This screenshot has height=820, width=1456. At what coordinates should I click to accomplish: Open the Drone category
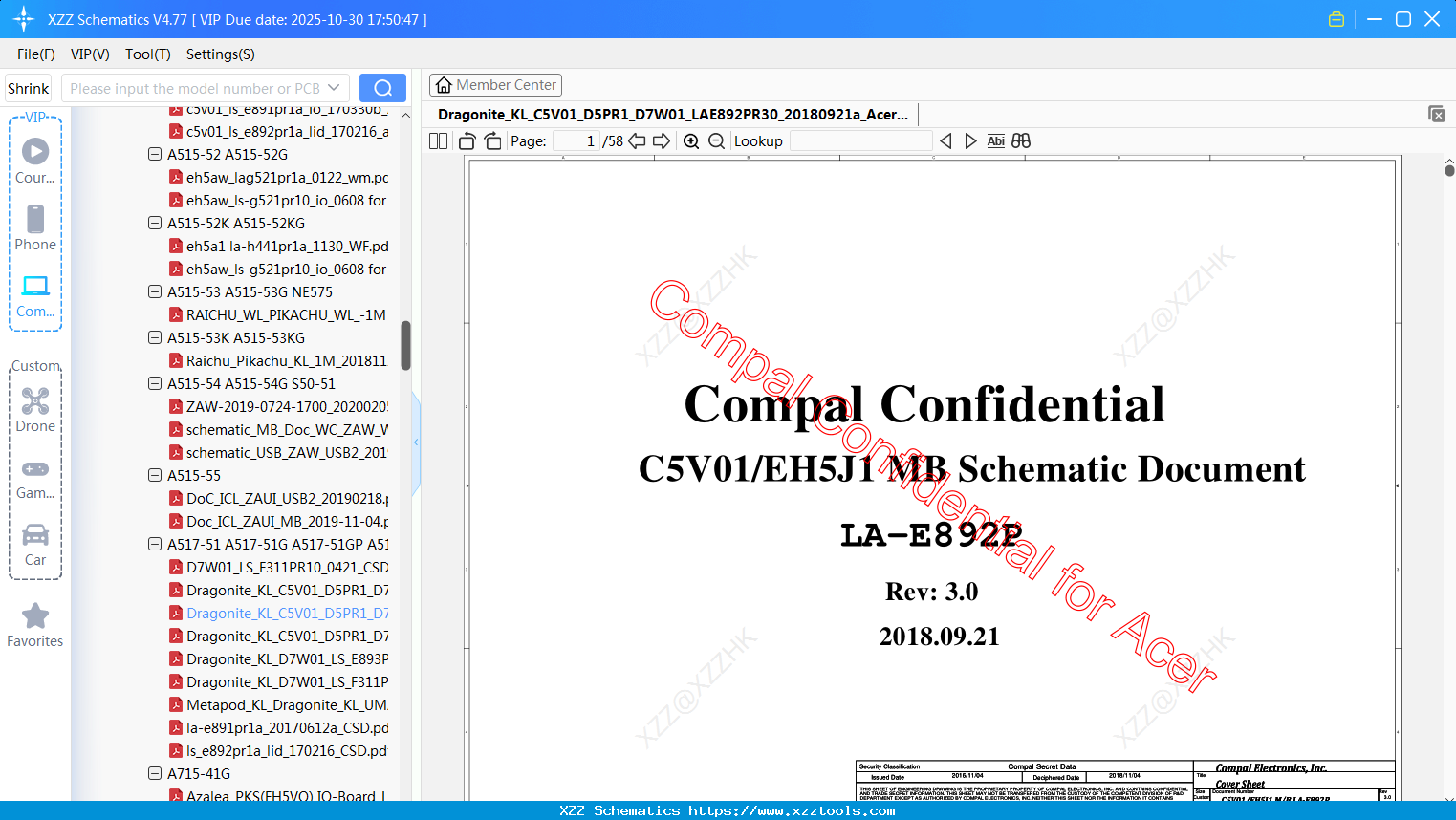(35, 410)
